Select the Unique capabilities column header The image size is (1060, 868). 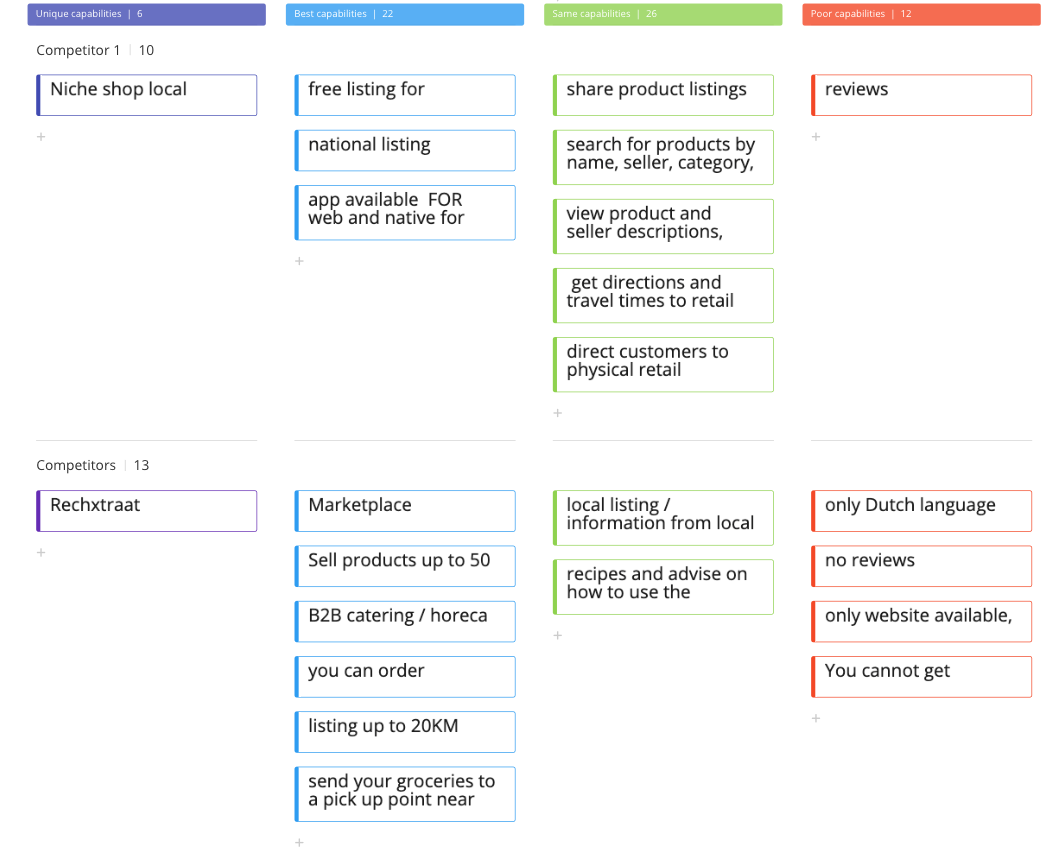pyautogui.click(x=147, y=14)
